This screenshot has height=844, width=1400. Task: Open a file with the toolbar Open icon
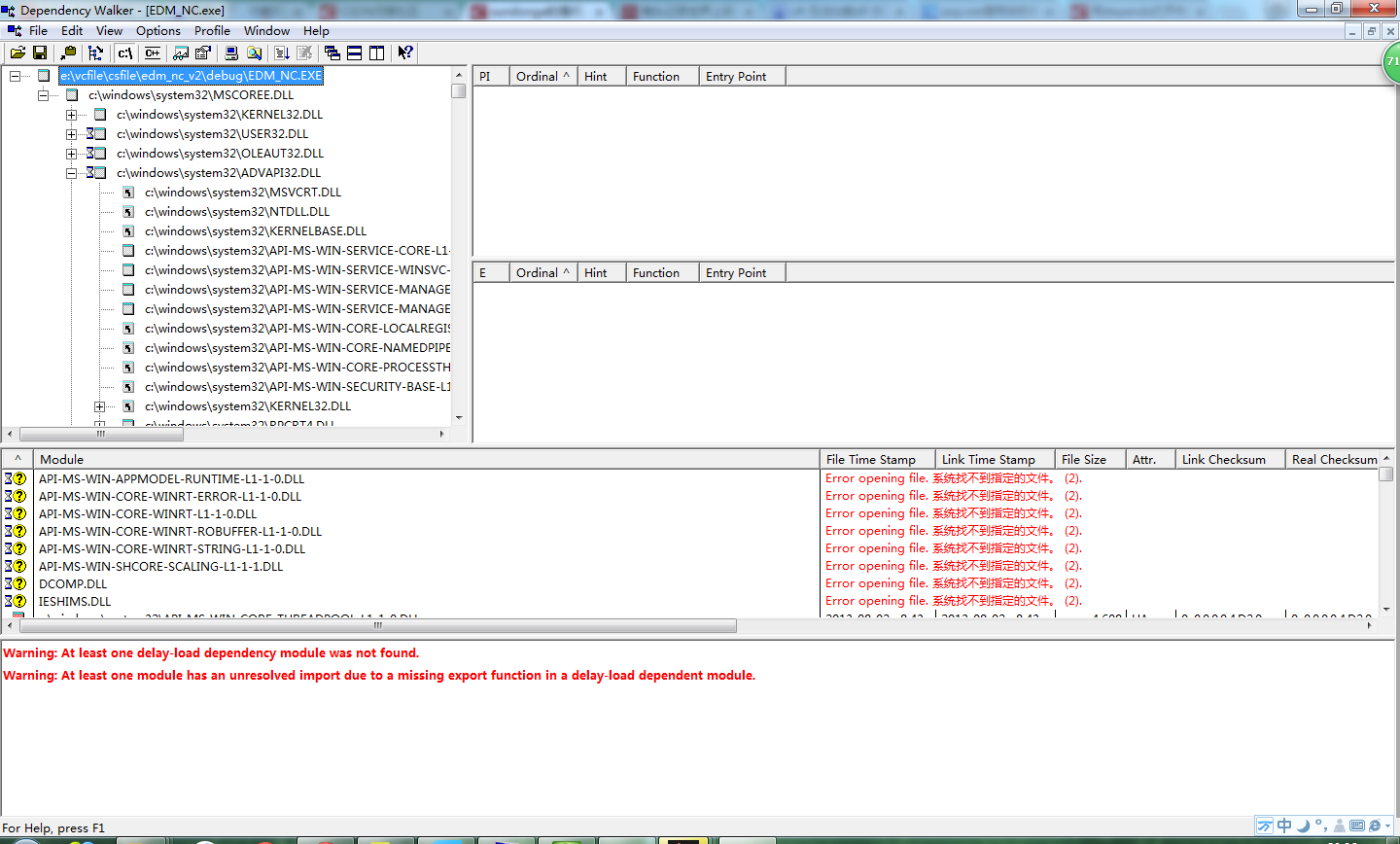[17, 53]
